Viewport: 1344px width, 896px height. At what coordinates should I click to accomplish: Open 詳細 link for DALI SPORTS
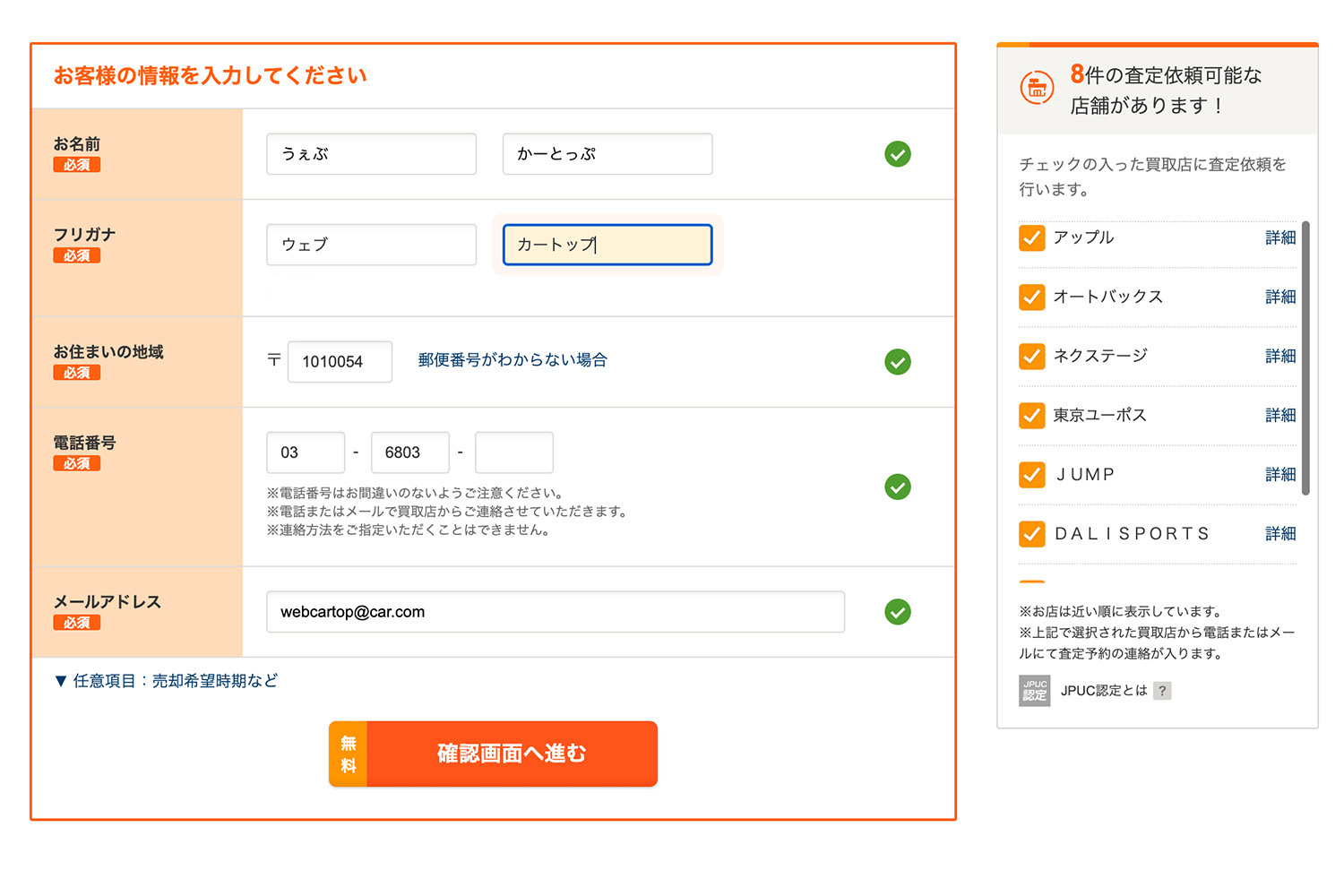point(1280,534)
